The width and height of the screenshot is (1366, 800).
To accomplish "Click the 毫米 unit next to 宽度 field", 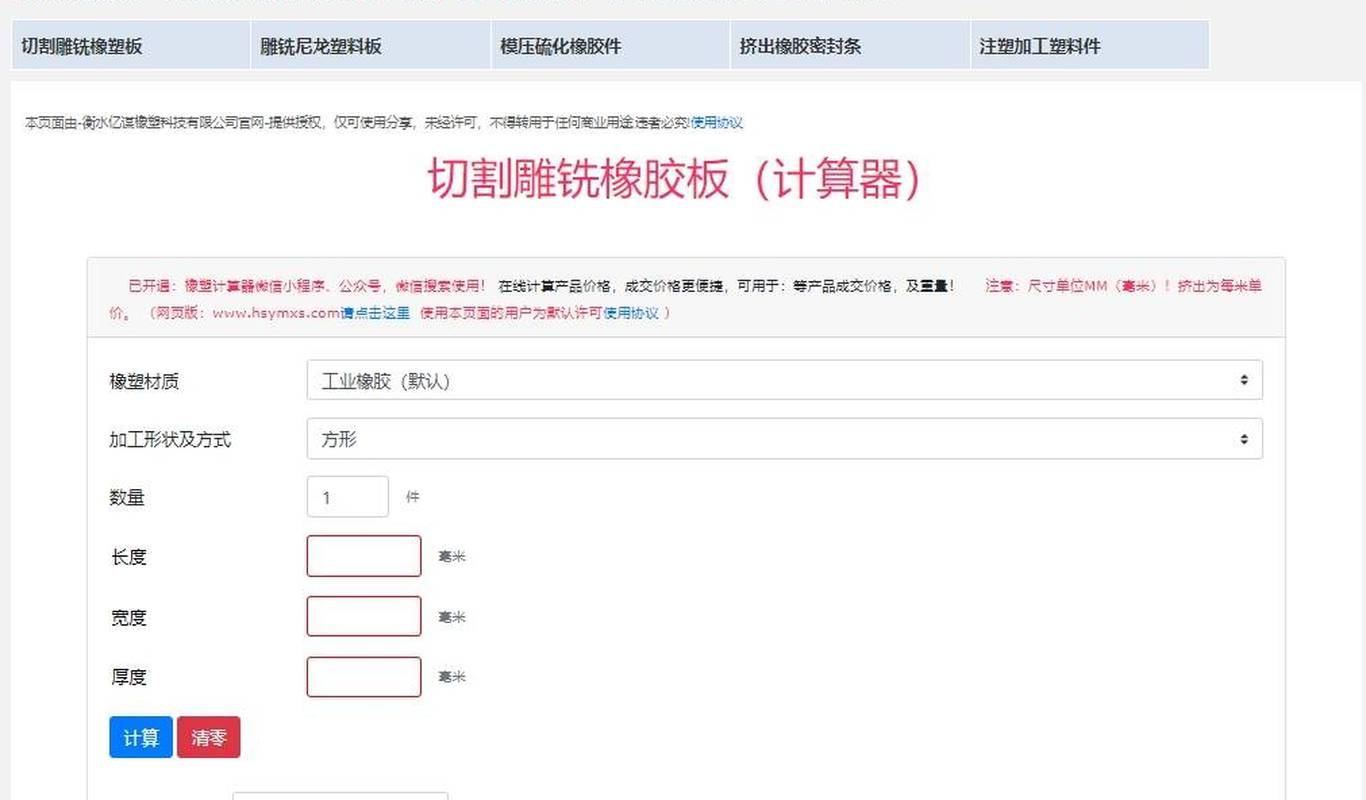I will 452,618.
